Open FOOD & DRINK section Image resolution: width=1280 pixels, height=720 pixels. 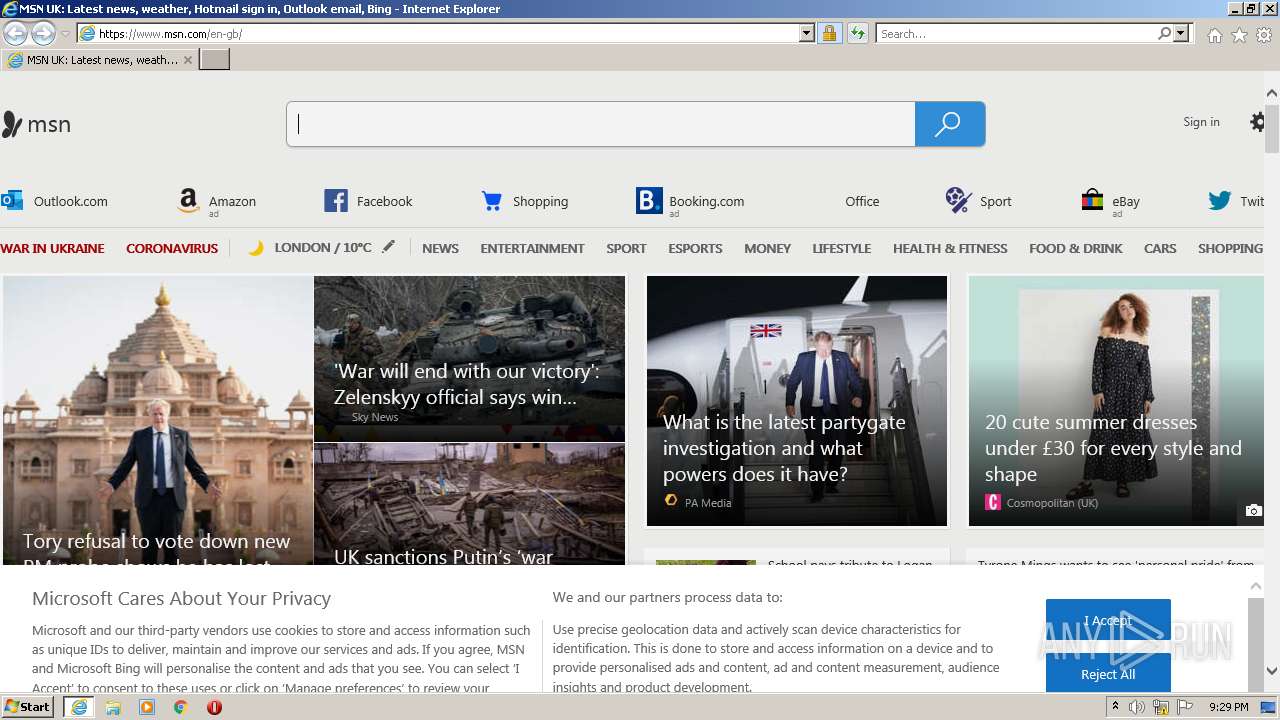1076,248
